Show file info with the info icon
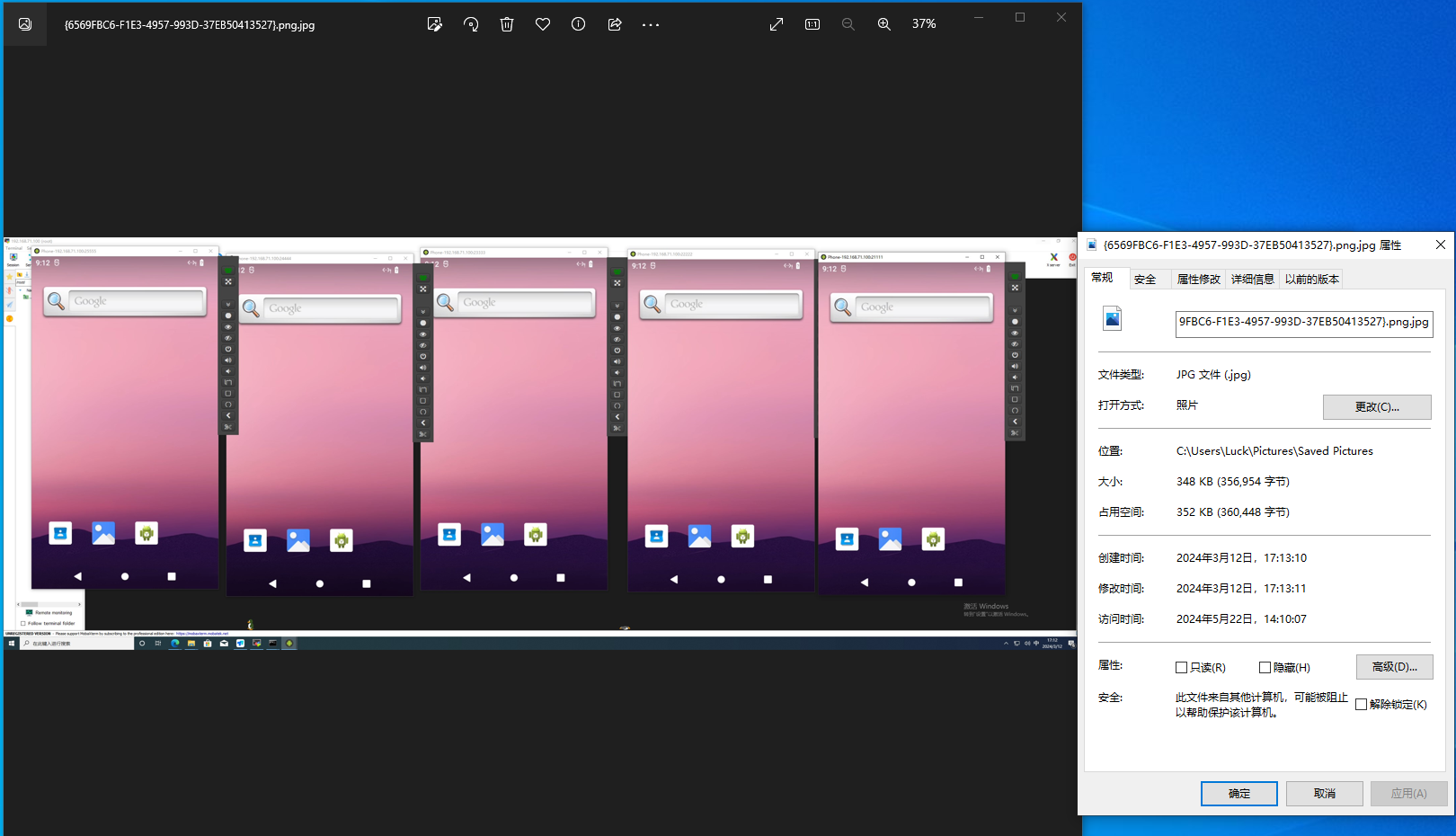 pos(579,24)
